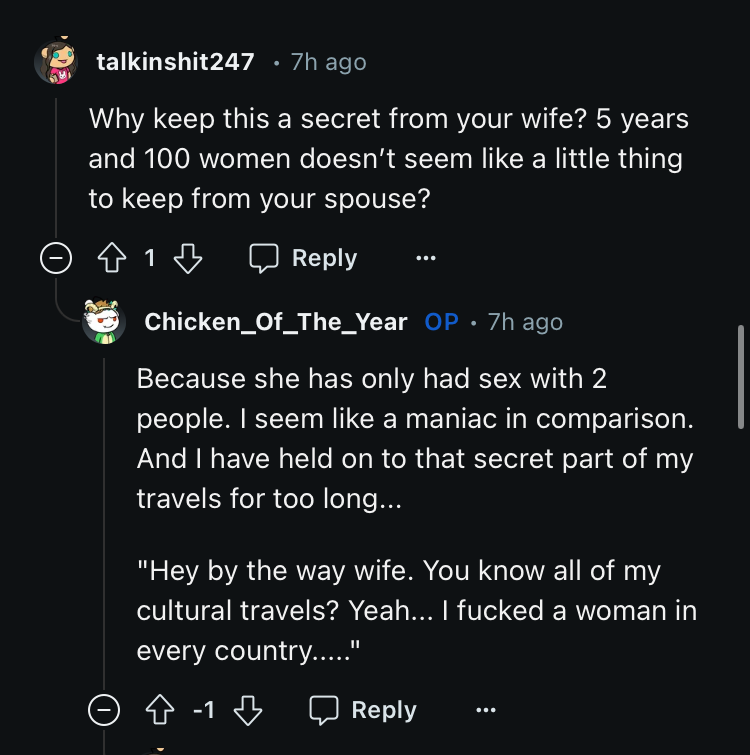750x755 pixels.
Task: Open Chicken_Of_The_Year's snoo avatar
Action: pyautogui.click(x=104, y=322)
